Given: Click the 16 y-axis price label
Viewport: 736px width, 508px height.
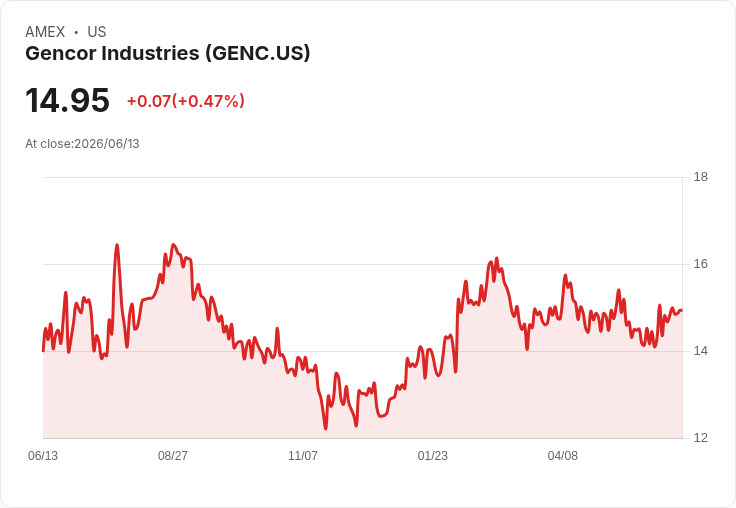Looking at the screenshot, I should coord(701,264).
